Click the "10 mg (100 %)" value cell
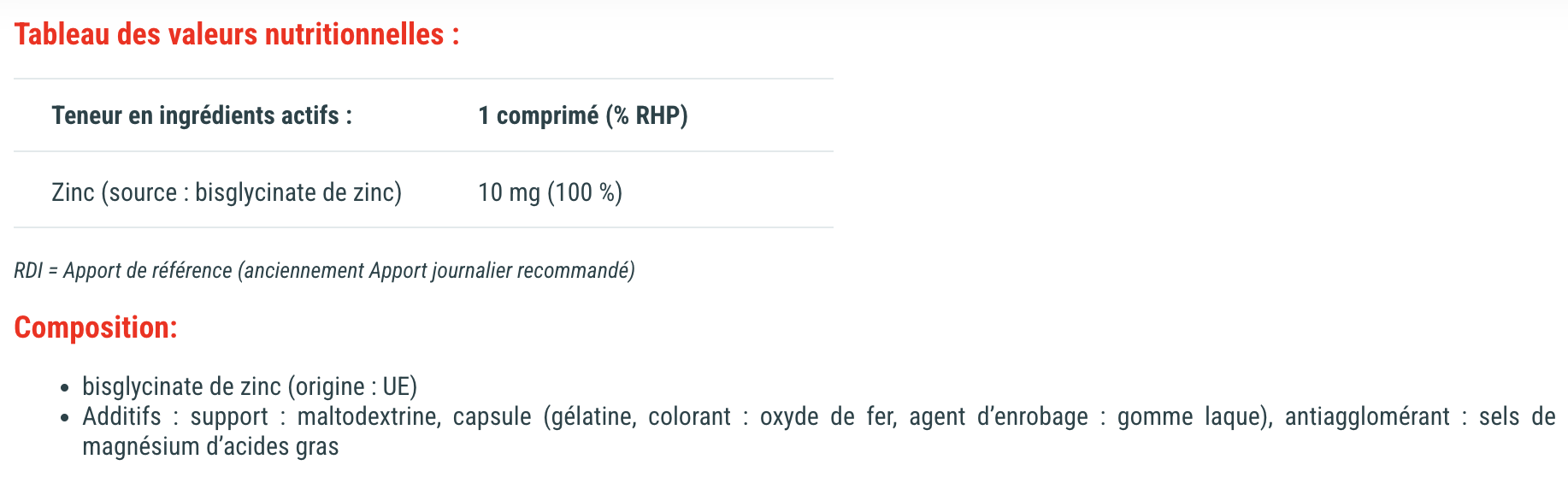This screenshot has width=1568, height=477. point(550,192)
